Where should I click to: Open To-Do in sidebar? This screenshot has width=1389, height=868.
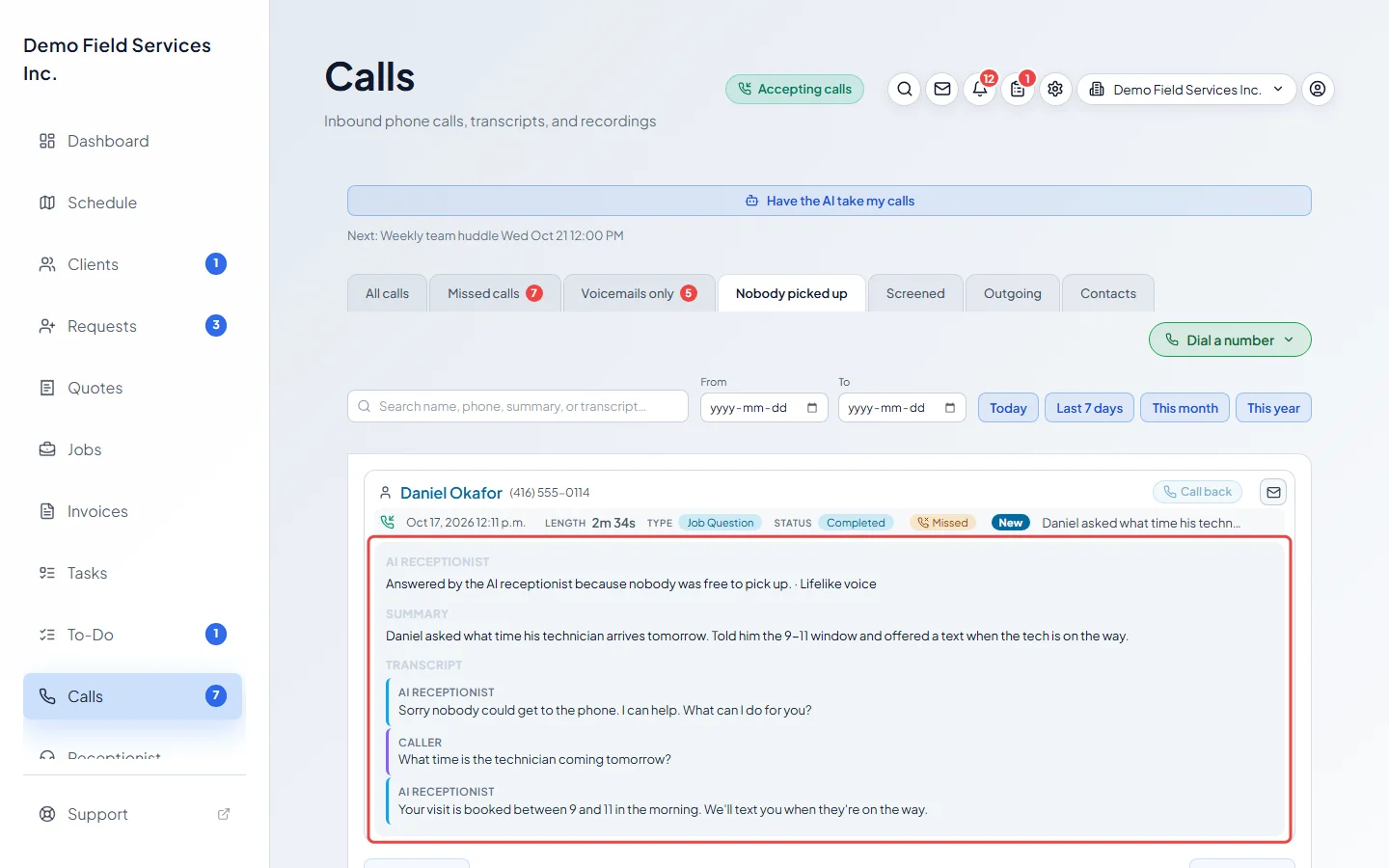[132, 635]
